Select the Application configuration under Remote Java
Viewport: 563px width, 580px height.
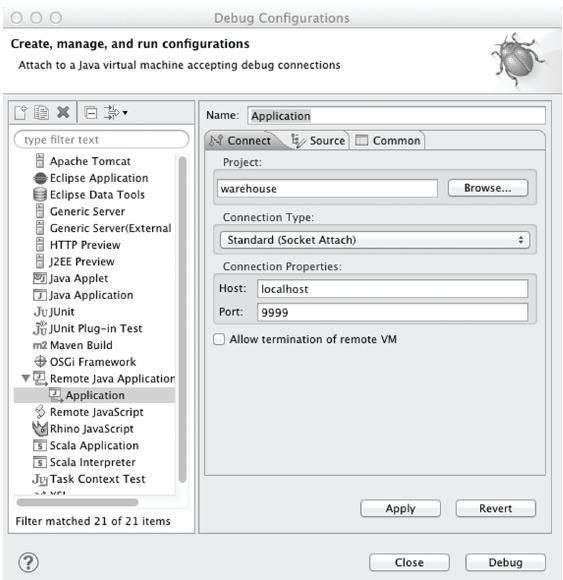pyautogui.click(x=94, y=395)
